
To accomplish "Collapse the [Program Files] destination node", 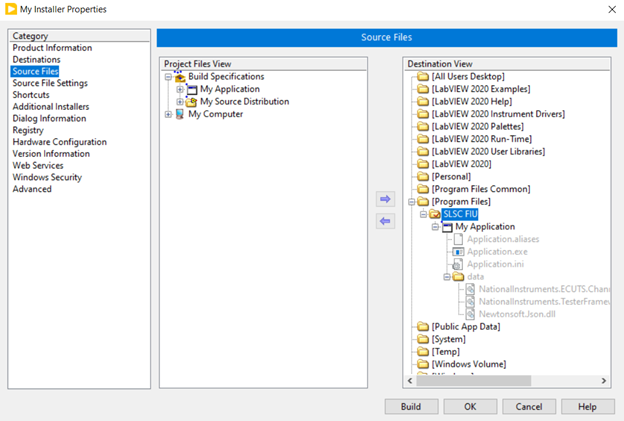I will tap(411, 202).
